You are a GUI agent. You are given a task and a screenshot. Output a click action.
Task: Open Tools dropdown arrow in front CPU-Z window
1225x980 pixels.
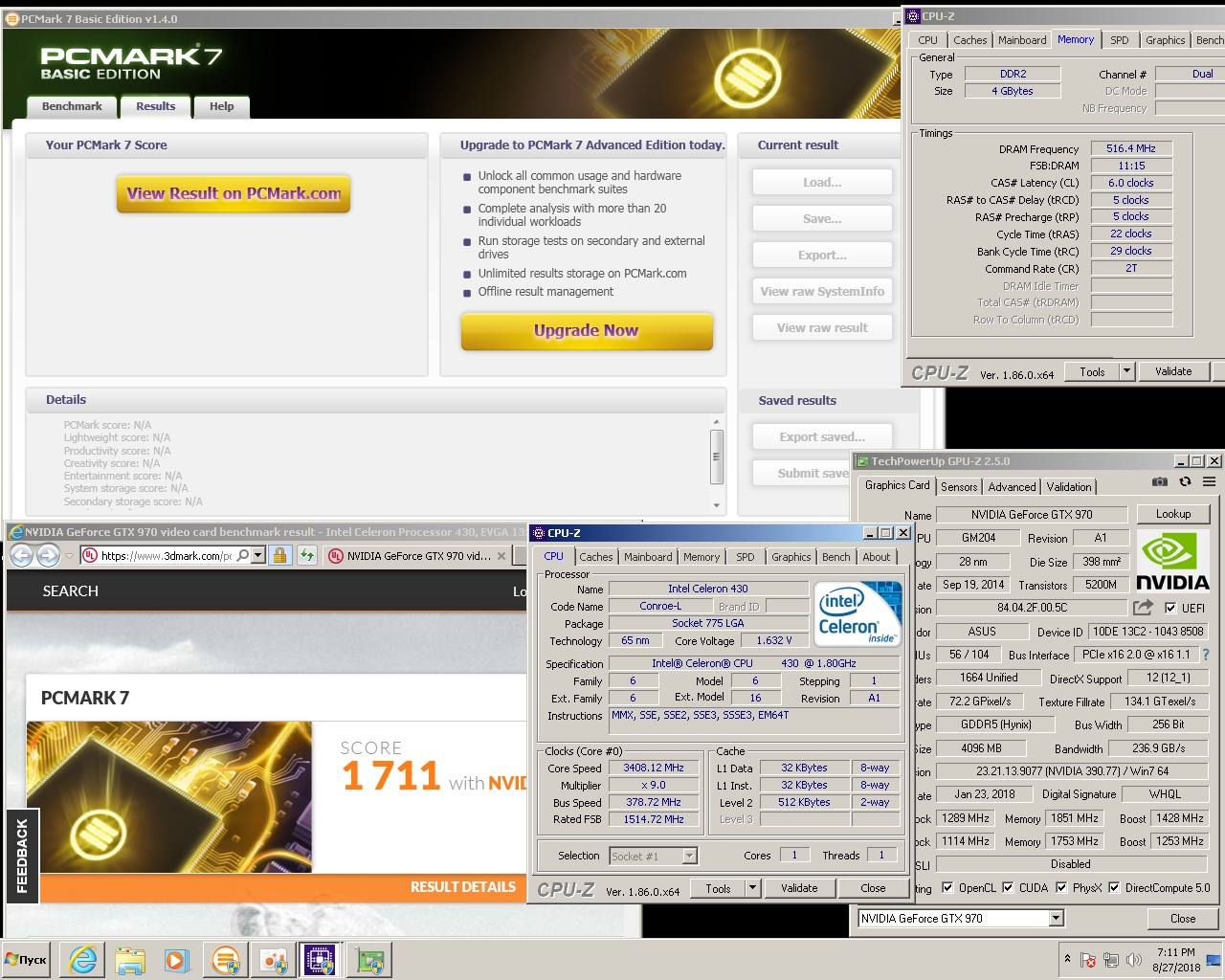click(x=752, y=888)
